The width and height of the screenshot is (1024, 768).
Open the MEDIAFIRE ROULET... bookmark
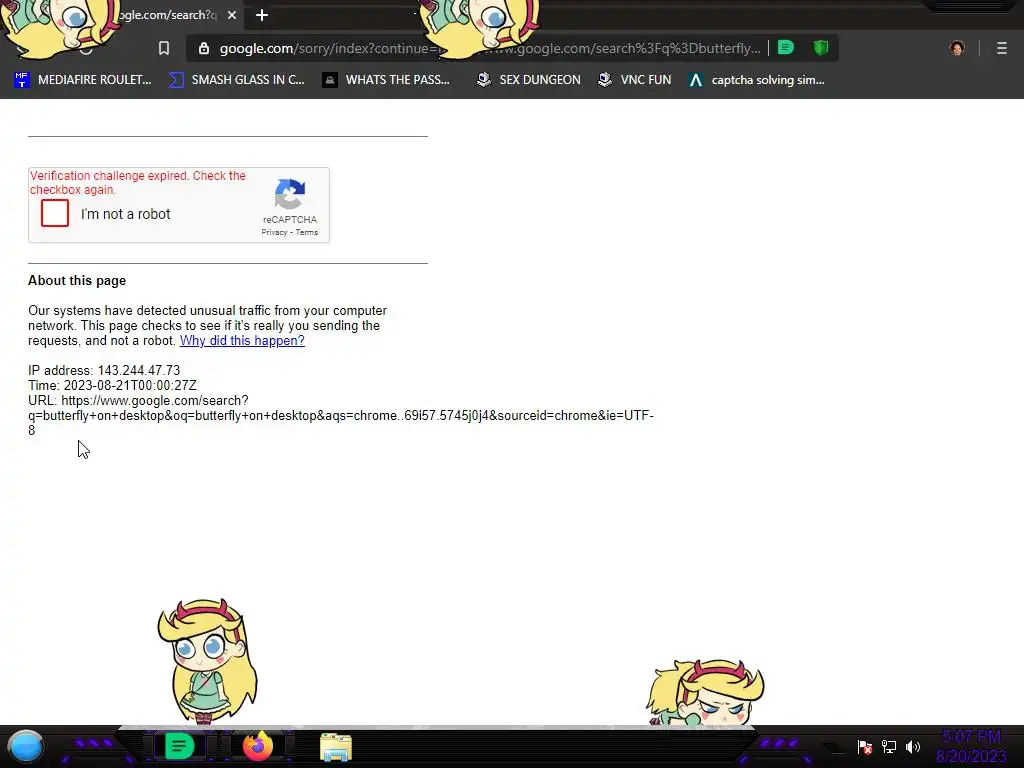click(82, 80)
